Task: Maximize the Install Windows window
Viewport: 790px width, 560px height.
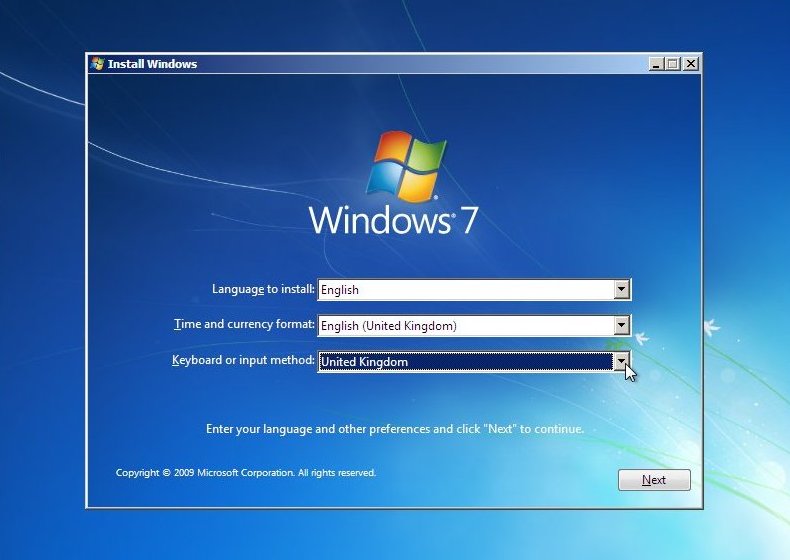Action: pos(673,64)
